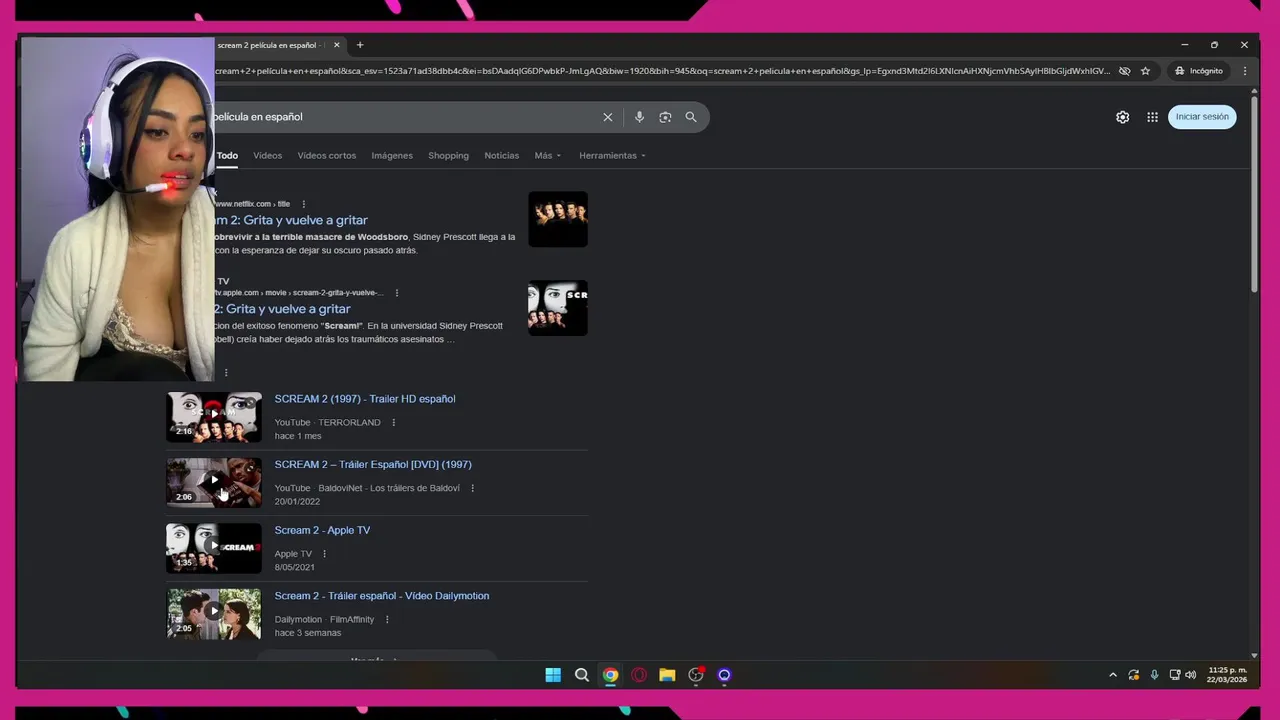
Task: Expand the Más search filter dropdown
Action: (548, 156)
